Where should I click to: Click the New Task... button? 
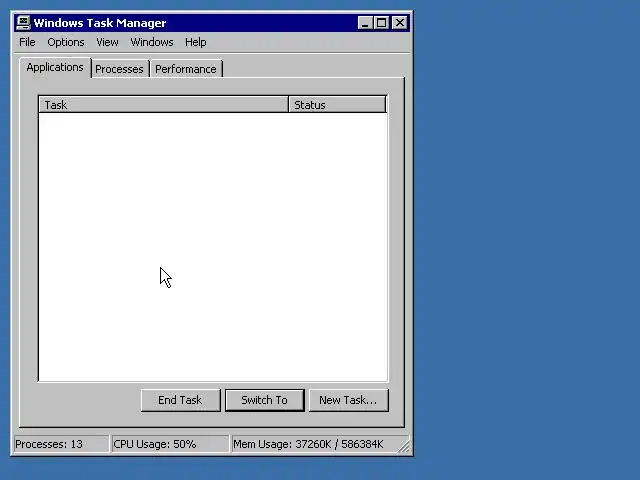[349, 400]
